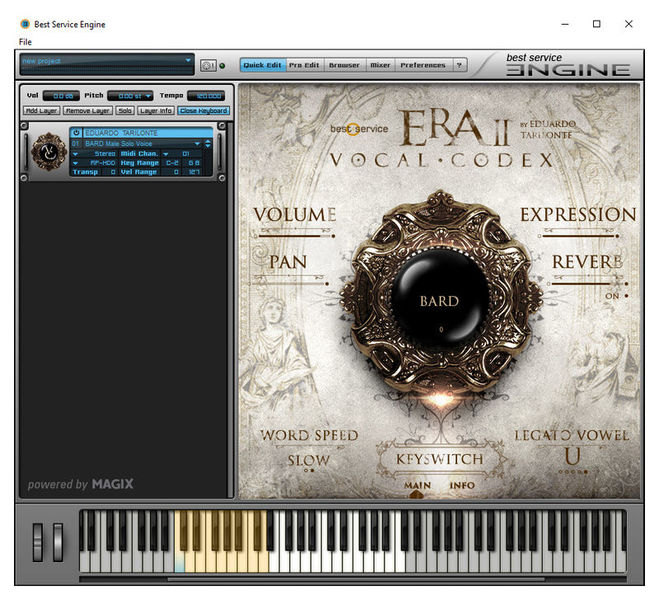This screenshot has height=600, width=659.
Task: Click the pitch bend wheel
Action: (x=38, y=542)
